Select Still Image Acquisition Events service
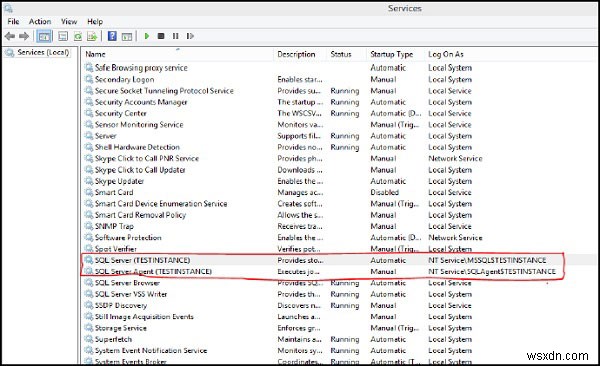The height and width of the screenshot is (366, 600). coord(144,317)
